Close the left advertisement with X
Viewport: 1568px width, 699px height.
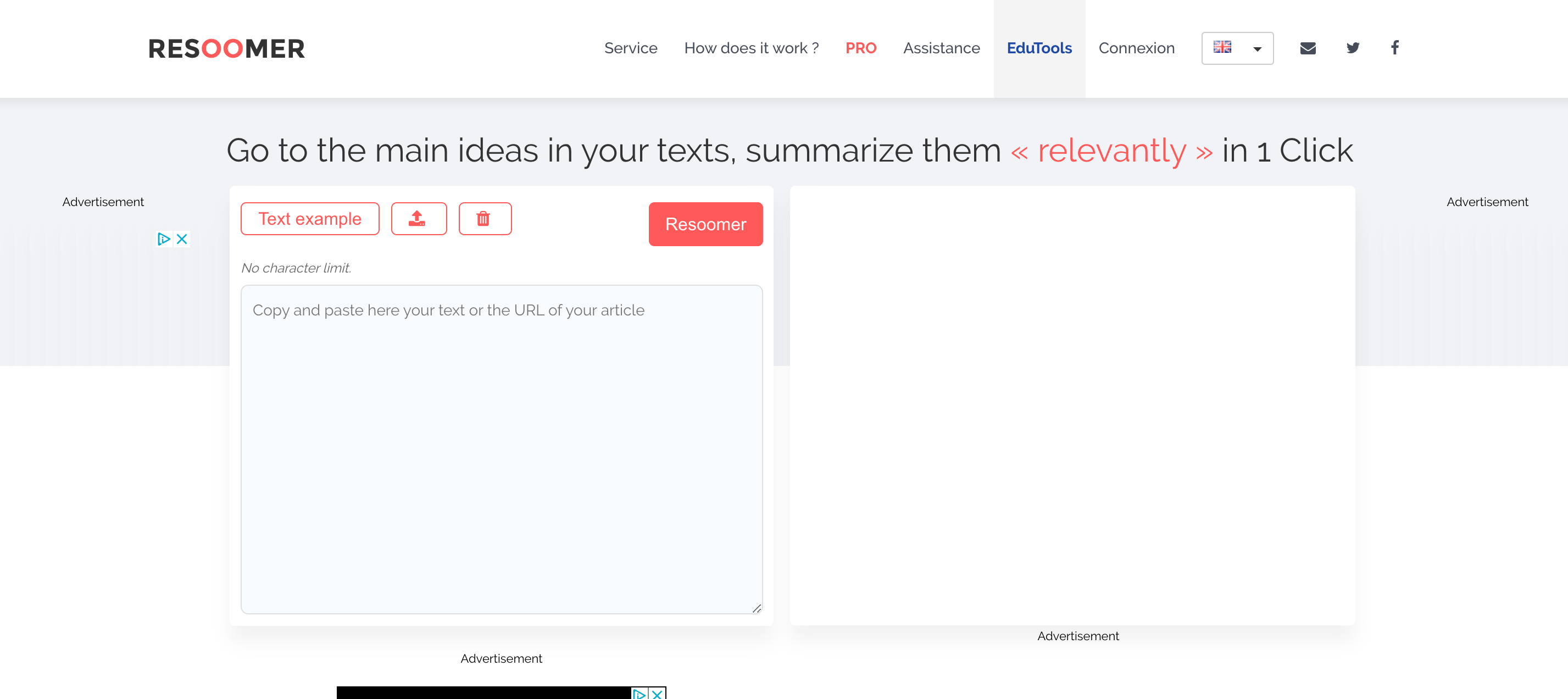pyautogui.click(x=181, y=239)
